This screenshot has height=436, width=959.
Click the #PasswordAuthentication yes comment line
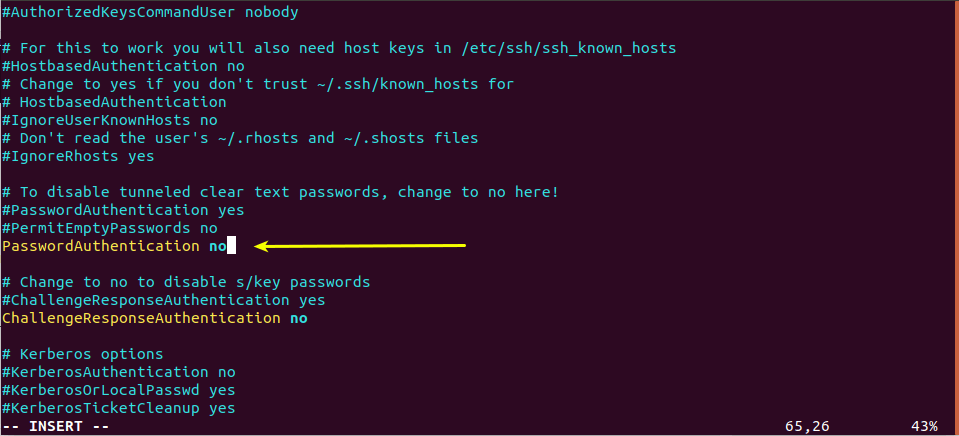(x=123, y=210)
